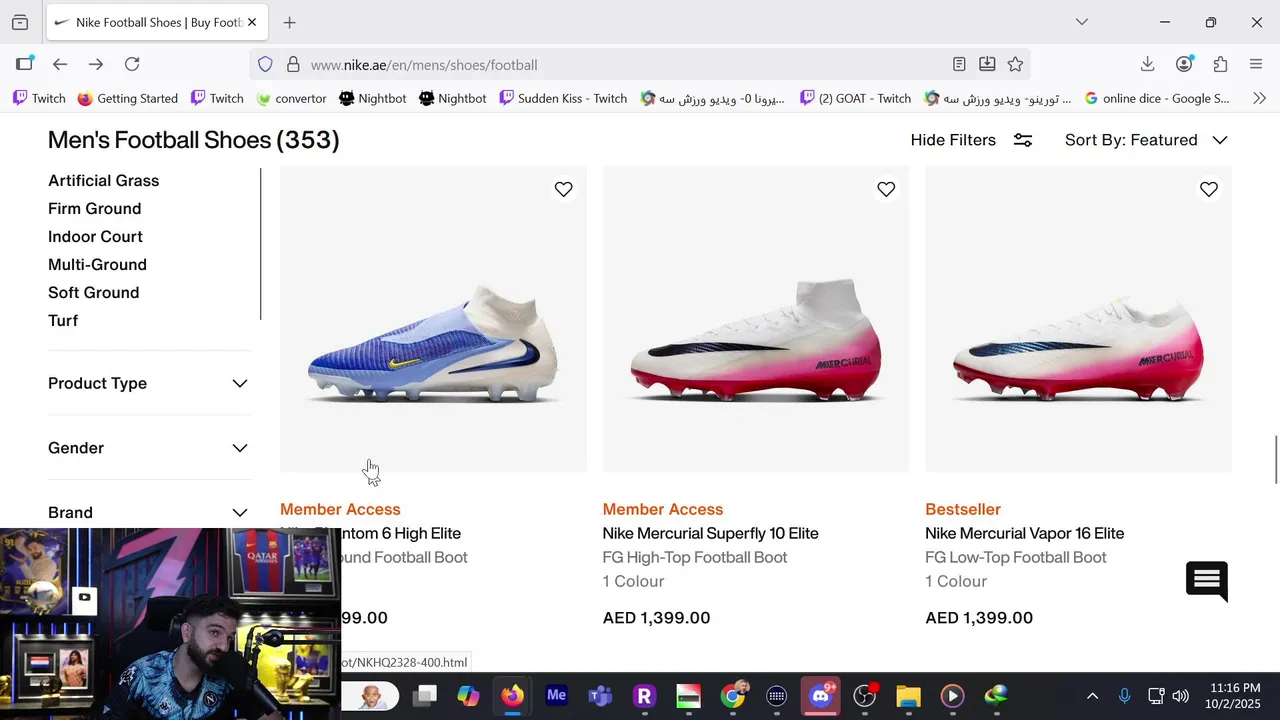Click the tracking protection shield icon
The height and width of the screenshot is (720, 1280).
tap(265, 64)
